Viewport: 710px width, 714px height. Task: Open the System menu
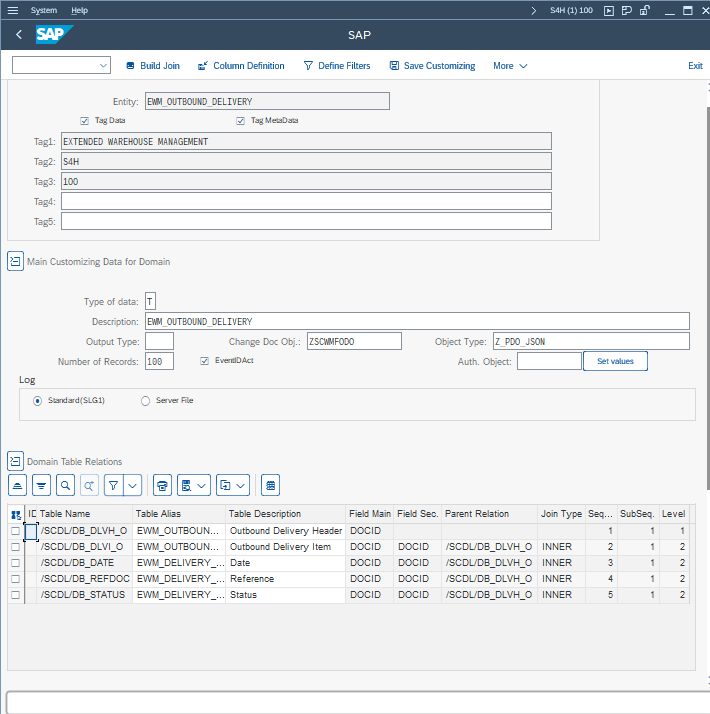44,10
